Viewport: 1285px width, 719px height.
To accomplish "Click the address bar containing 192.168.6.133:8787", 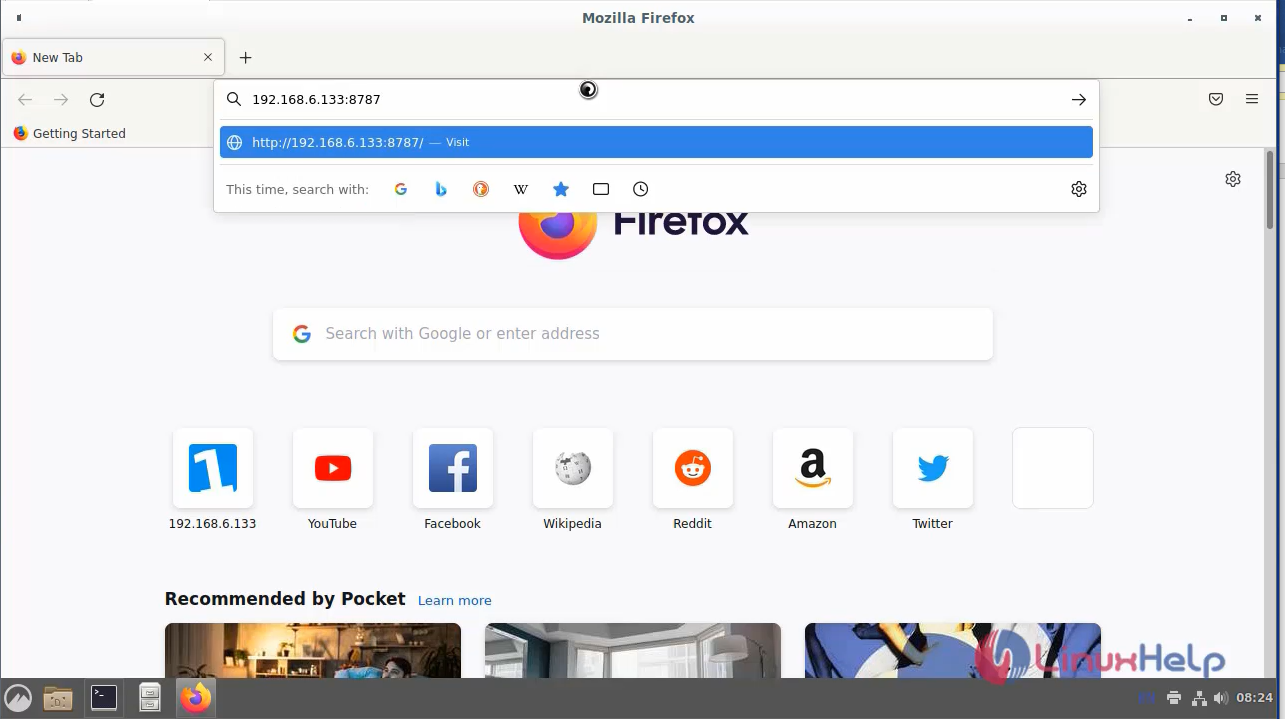I will pos(655,99).
